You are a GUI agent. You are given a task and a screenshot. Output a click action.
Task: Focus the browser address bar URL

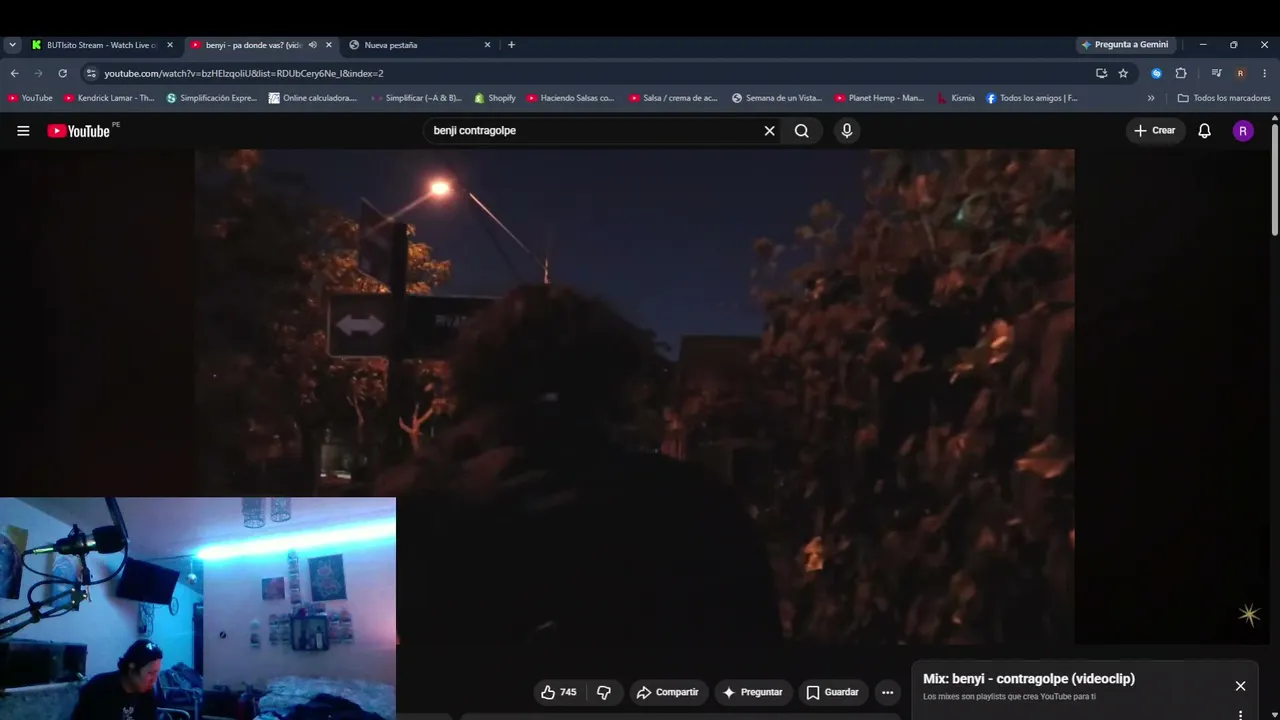(244, 73)
